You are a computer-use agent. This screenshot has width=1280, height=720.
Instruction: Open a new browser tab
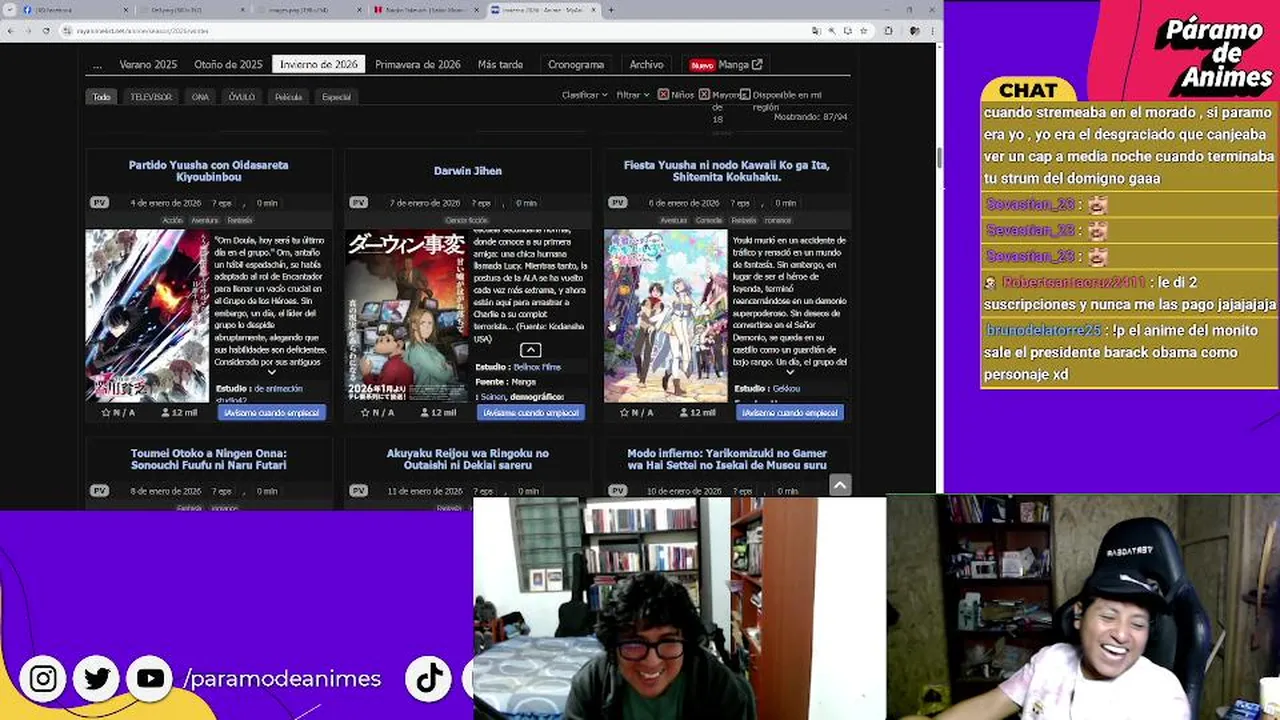pyautogui.click(x=610, y=10)
